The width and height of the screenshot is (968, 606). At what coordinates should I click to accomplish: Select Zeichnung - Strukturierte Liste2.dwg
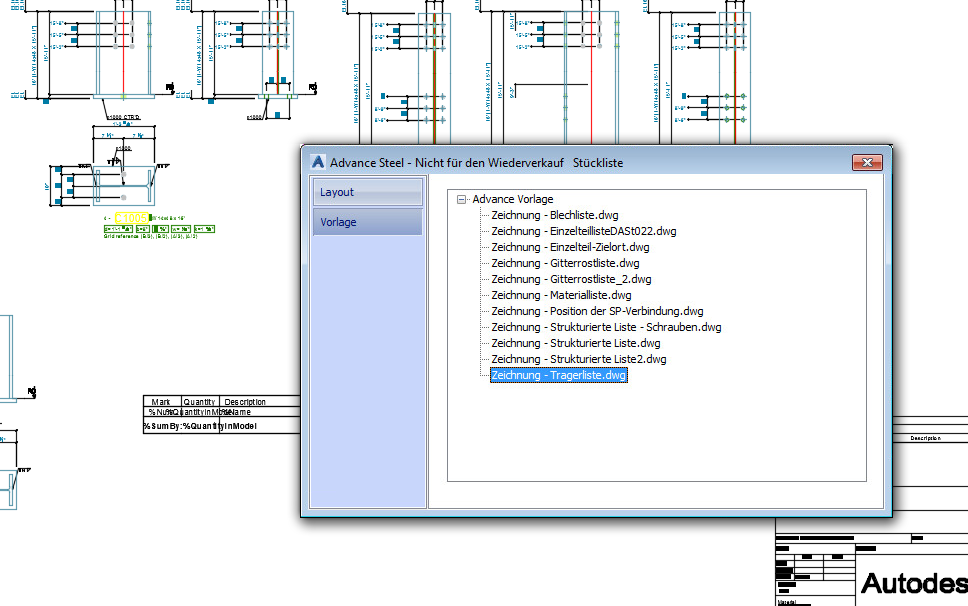pyautogui.click(x=578, y=360)
